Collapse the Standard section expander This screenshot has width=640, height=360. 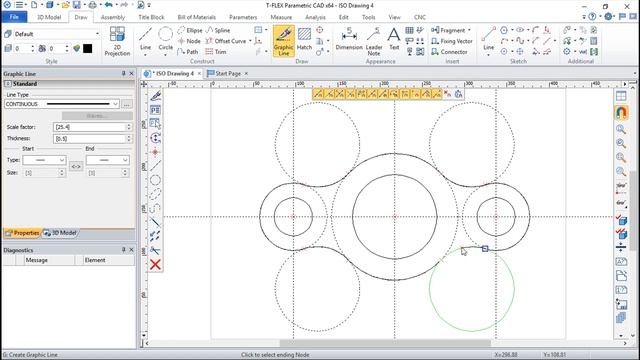click(x=8, y=84)
